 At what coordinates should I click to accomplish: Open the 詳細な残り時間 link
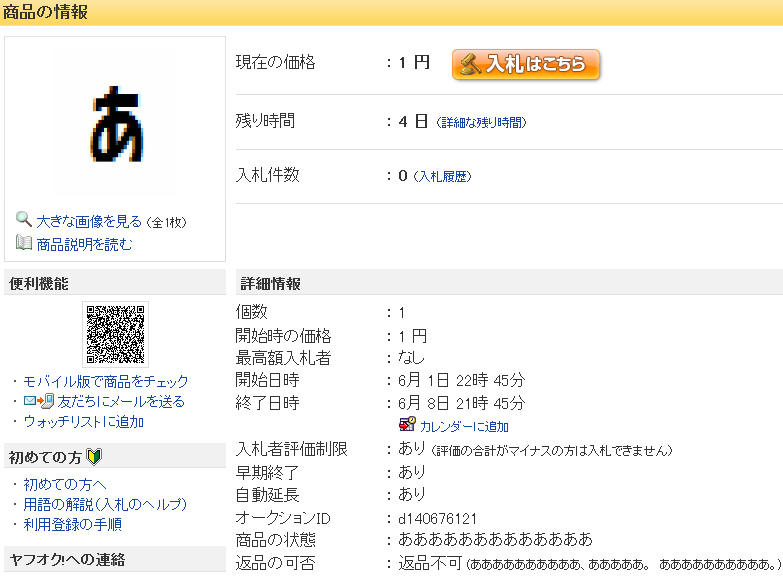(x=481, y=122)
